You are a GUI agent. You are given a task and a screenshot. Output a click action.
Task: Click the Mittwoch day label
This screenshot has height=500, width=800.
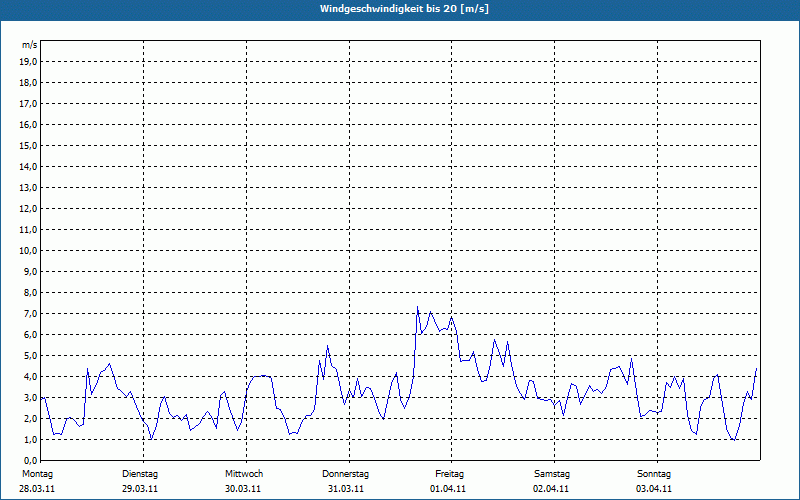point(243,473)
